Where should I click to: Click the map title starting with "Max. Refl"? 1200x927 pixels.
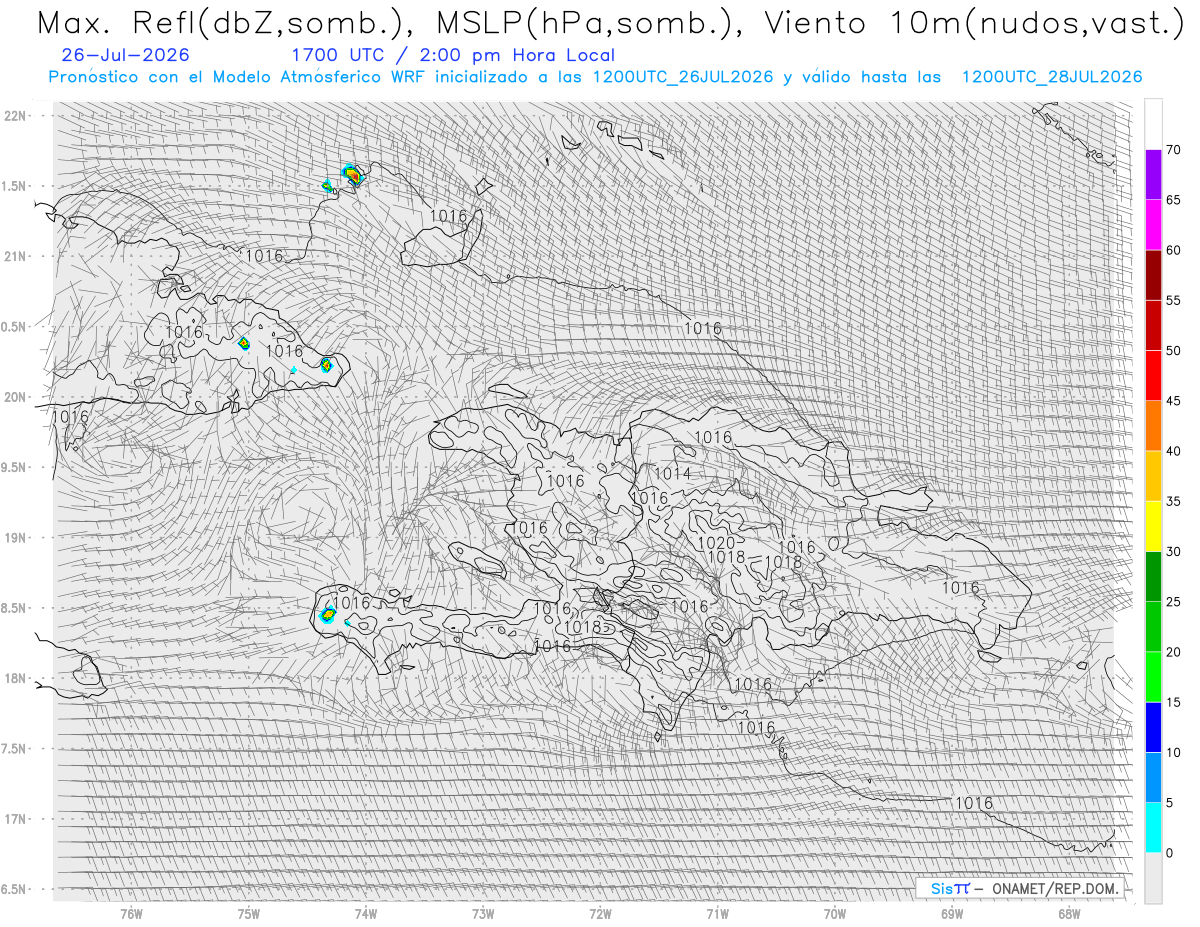tap(610, 24)
